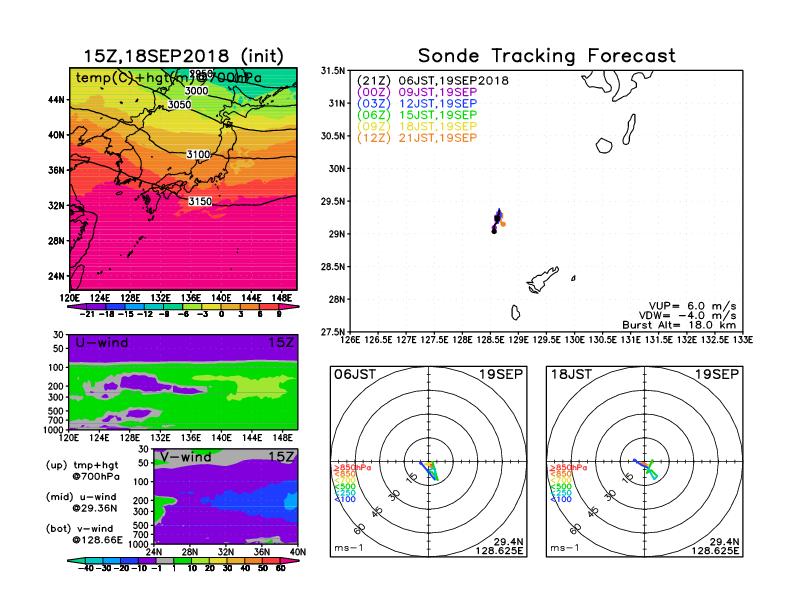Select the "(21Z) 06JST,19SEP2018" legend entry

click(x=433, y=81)
